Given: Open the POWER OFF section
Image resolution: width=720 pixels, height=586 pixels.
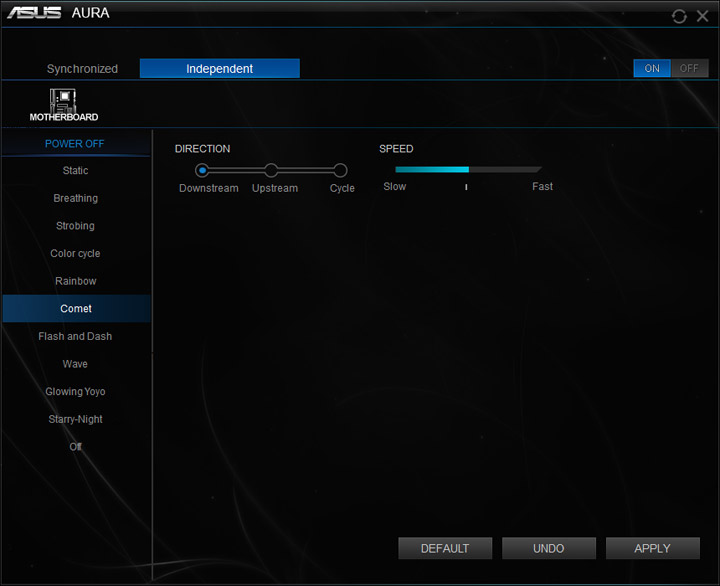Looking at the screenshot, I should tap(75, 144).
